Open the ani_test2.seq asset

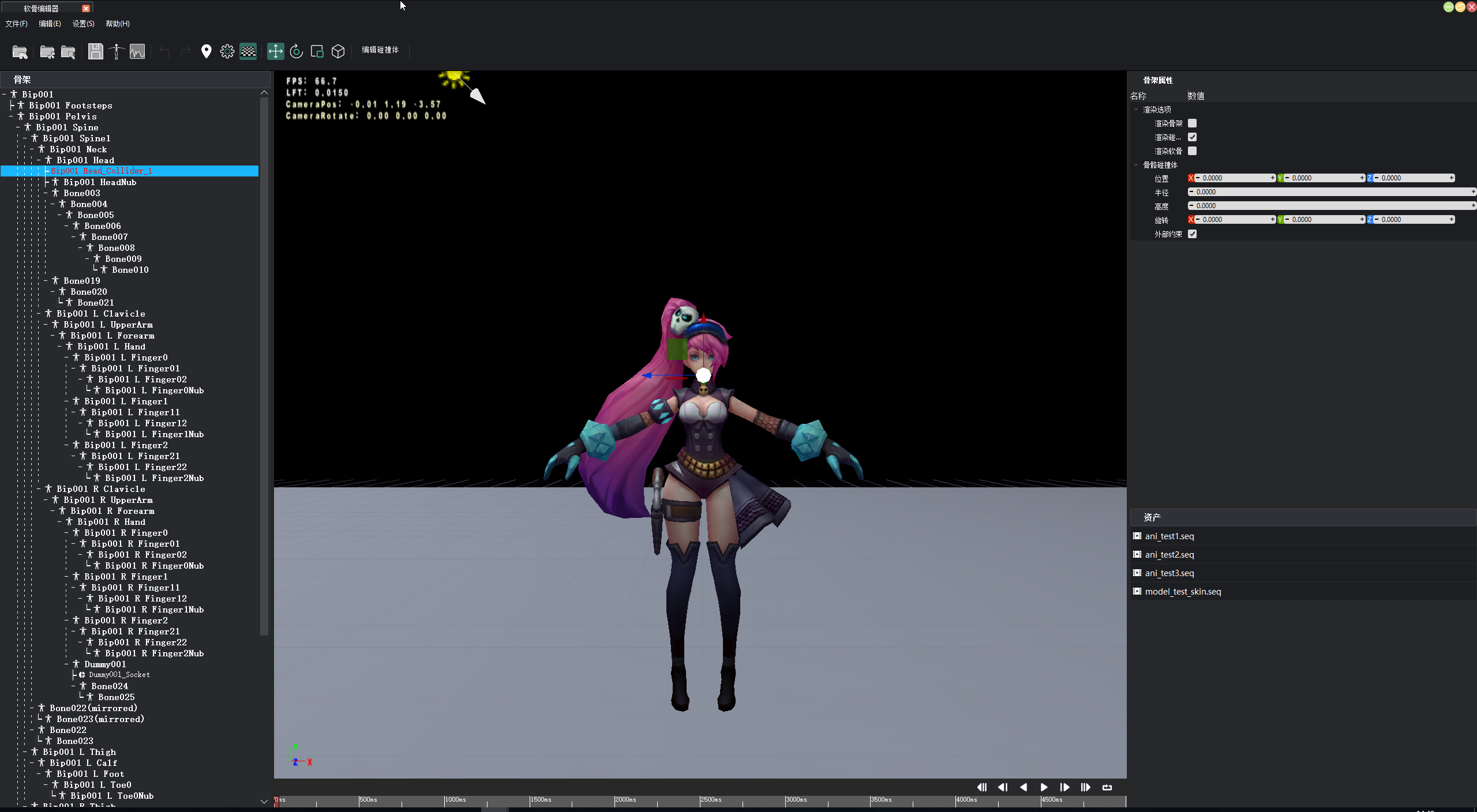pos(1169,554)
